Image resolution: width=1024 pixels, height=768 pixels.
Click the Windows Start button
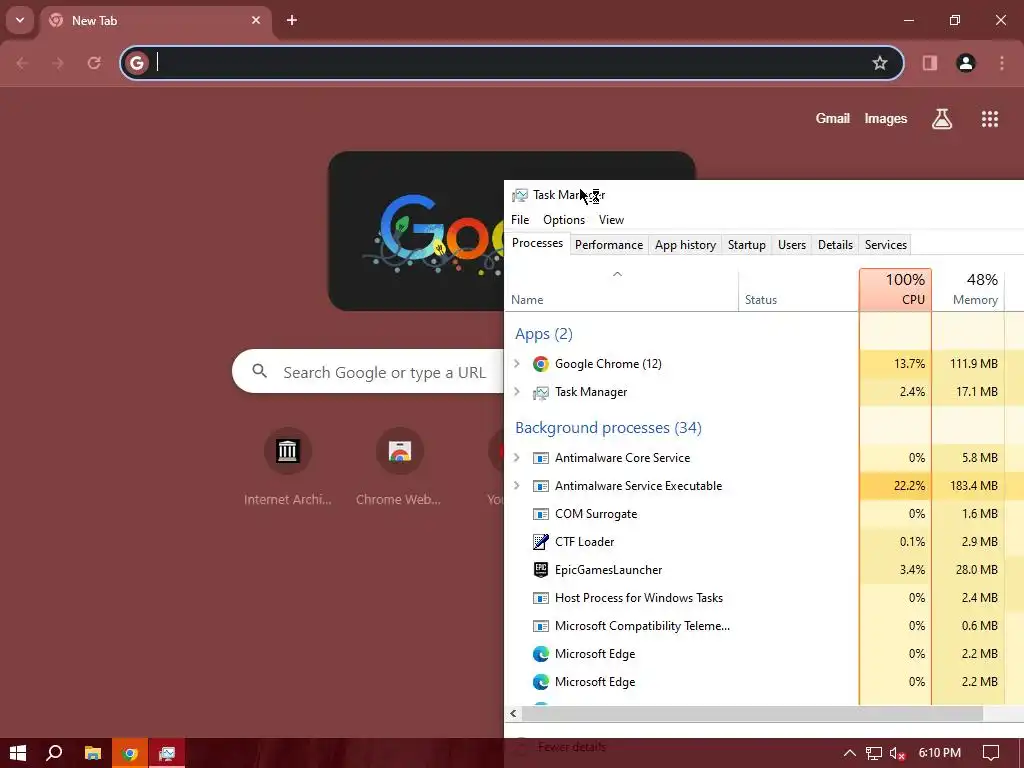pos(18,753)
